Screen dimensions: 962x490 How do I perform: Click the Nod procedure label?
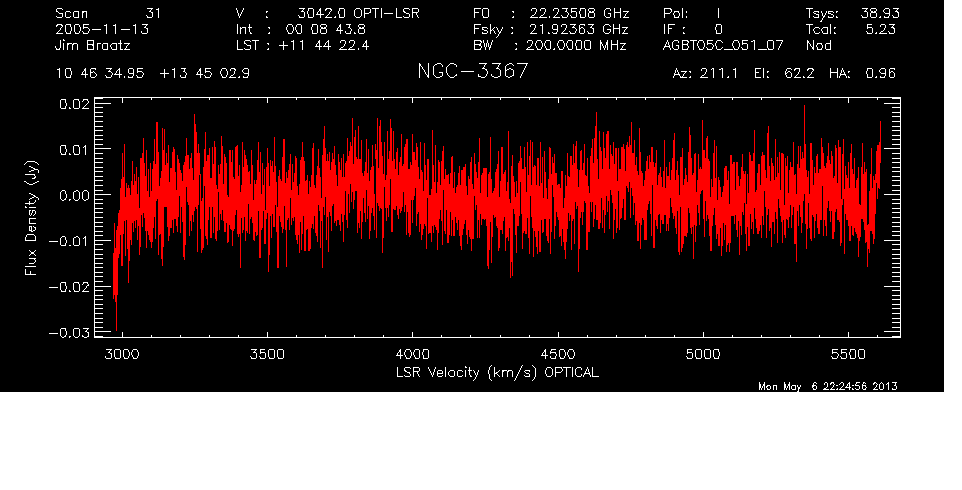tap(819, 45)
